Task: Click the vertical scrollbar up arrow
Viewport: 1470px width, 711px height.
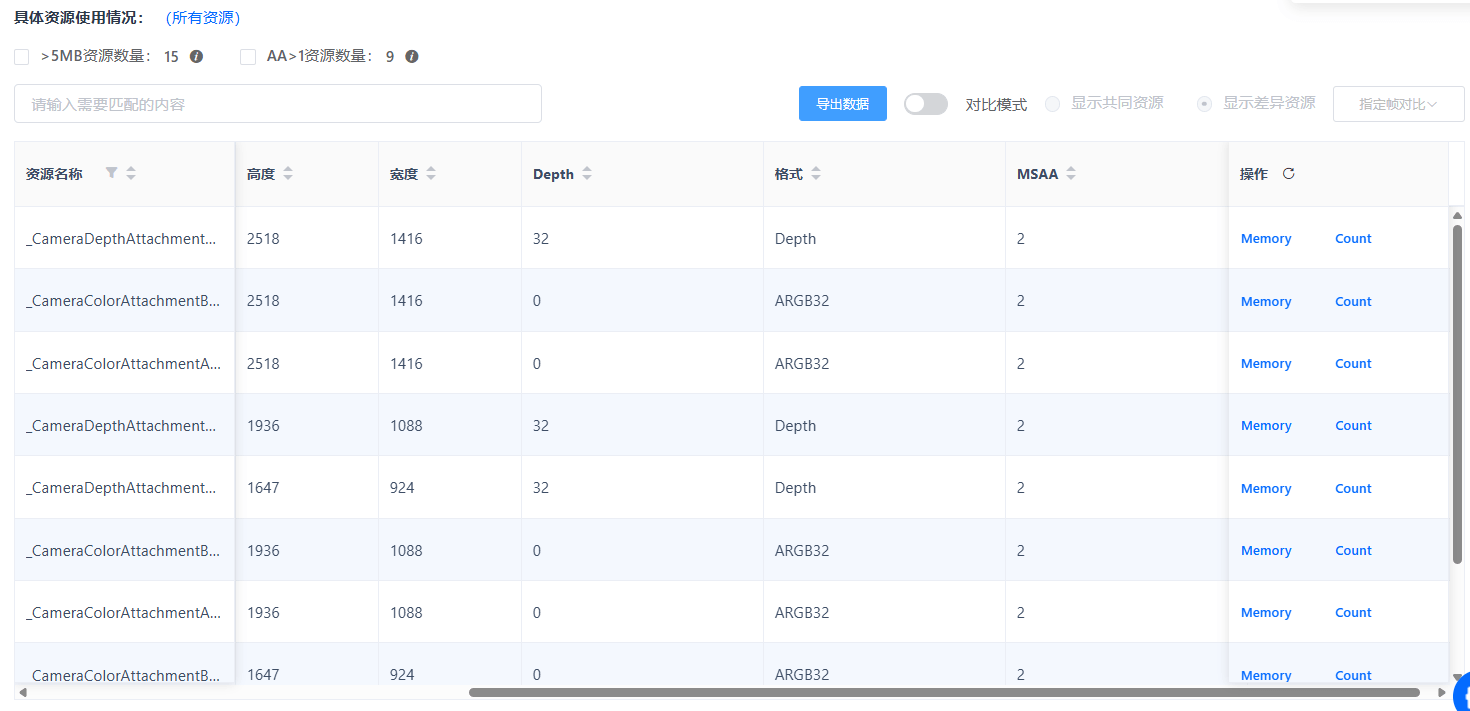Action: tap(1458, 215)
